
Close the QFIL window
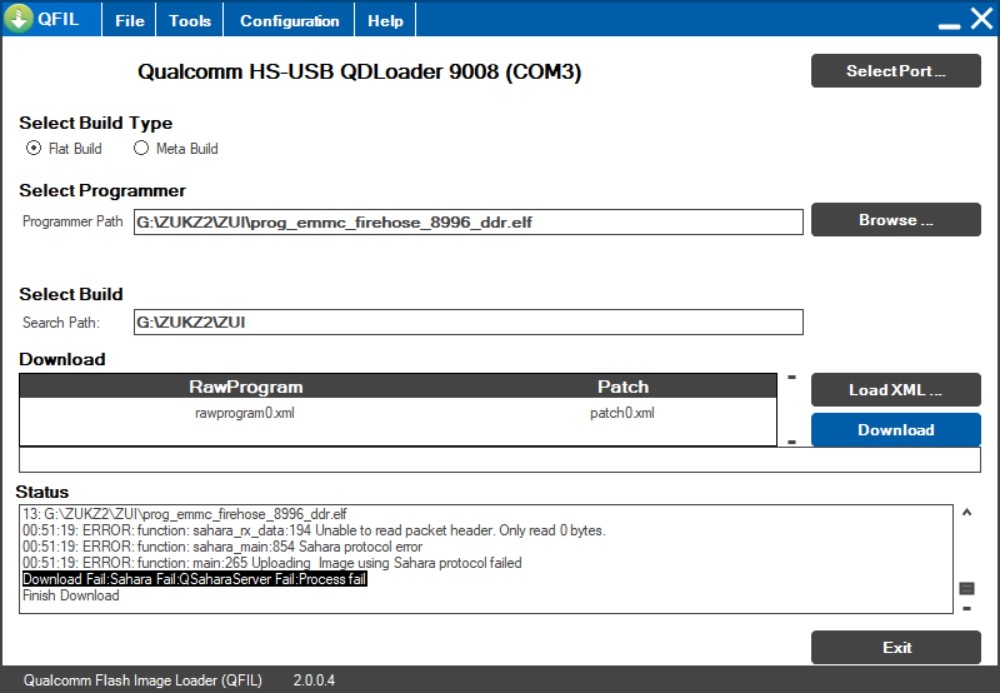click(982, 18)
